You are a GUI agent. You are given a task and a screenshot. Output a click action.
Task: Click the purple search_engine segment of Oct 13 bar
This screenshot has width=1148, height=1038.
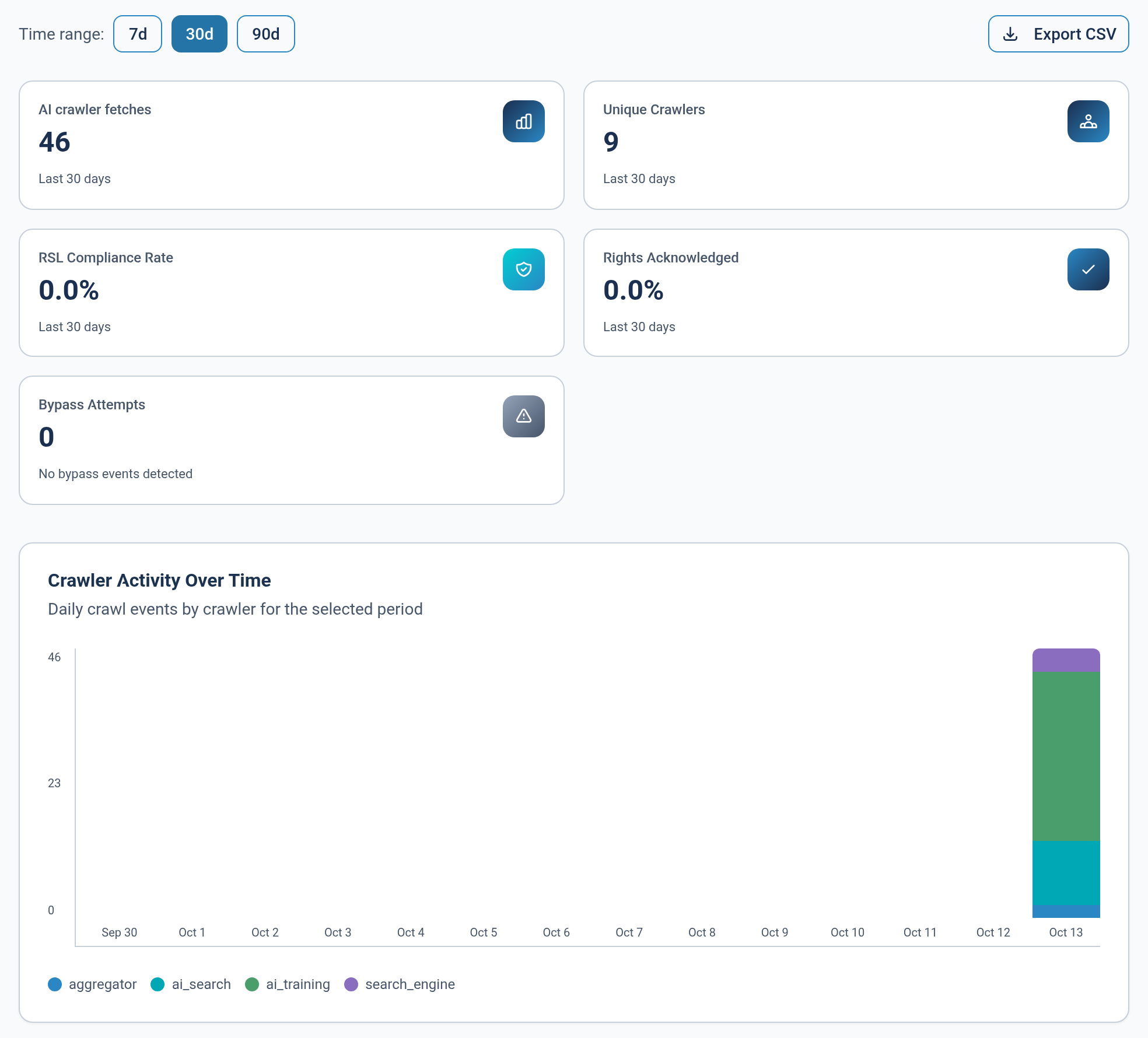tap(1066, 660)
